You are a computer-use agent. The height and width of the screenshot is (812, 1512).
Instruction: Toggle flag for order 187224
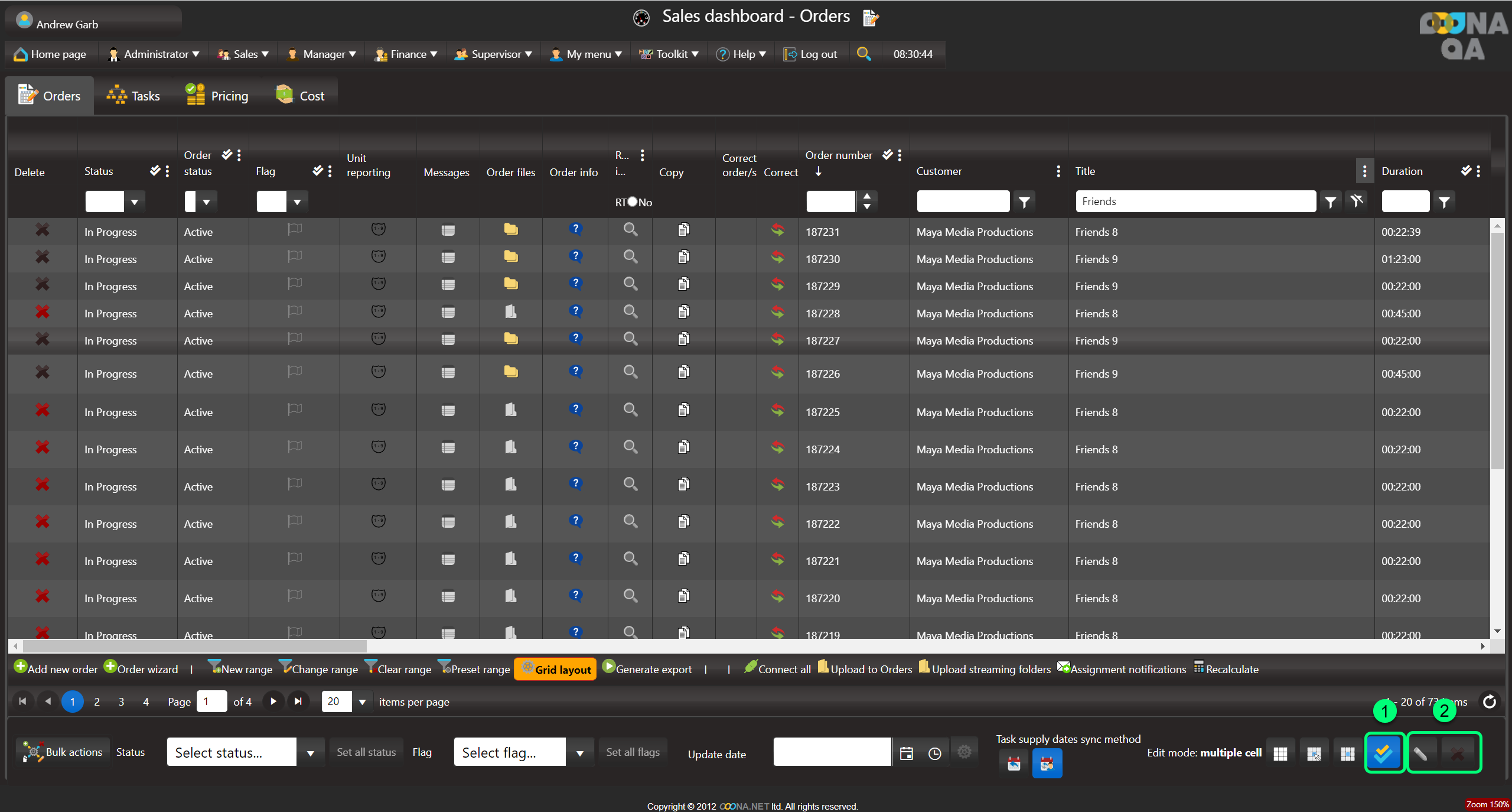point(295,447)
